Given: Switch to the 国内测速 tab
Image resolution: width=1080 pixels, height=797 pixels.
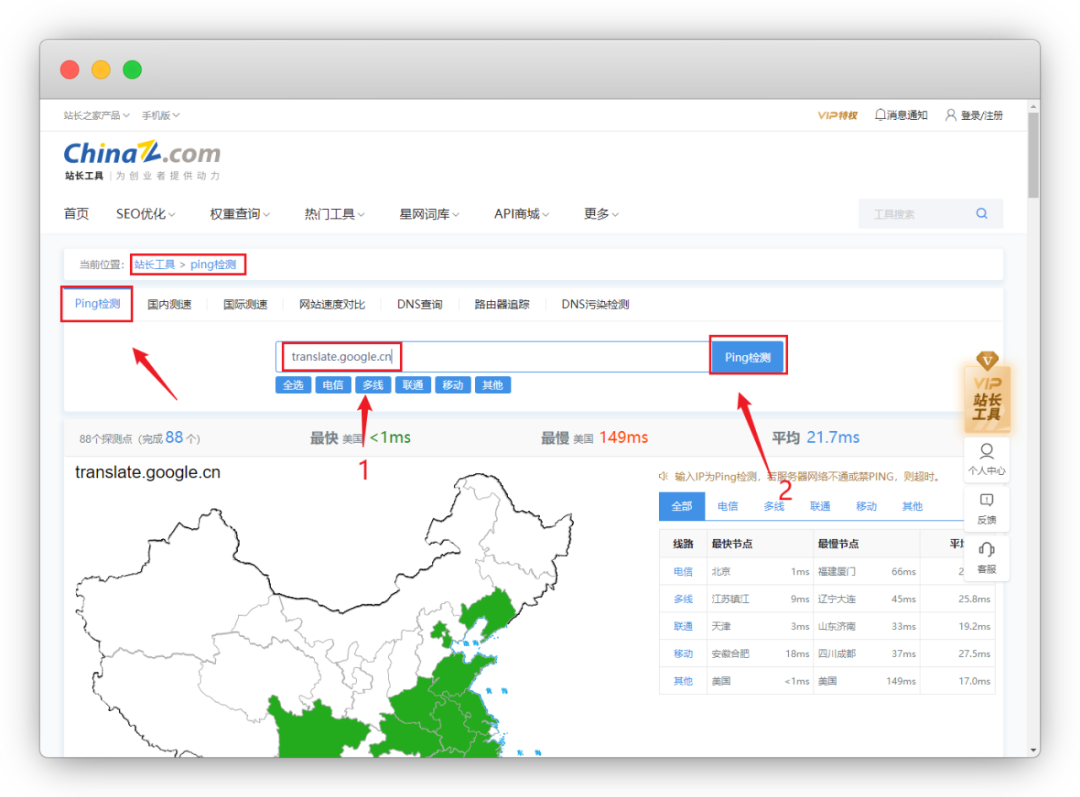Looking at the screenshot, I should click(x=169, y=304).
